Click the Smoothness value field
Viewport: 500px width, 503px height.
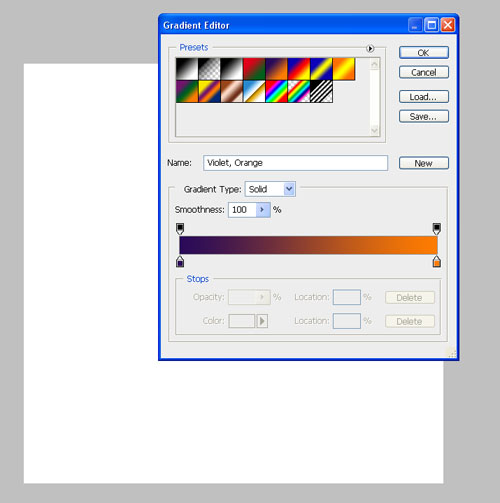(x=242, y=210)
